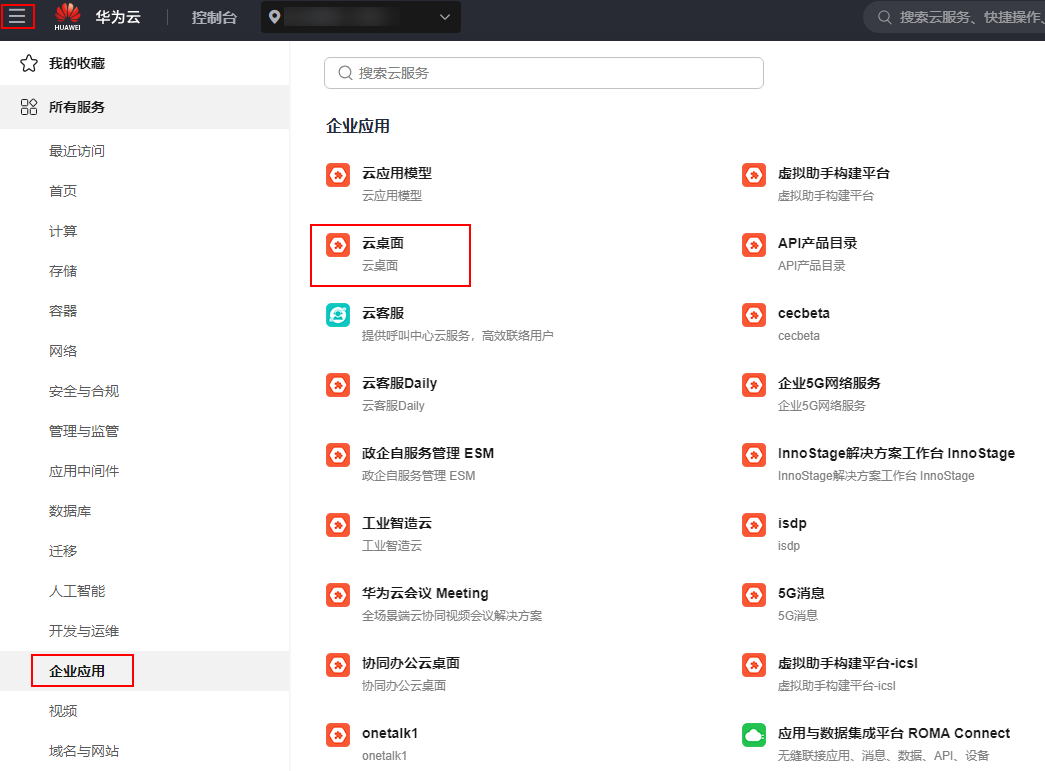Expand the region selector dropdown
The image size is (1045, 771).
[445, 17]
